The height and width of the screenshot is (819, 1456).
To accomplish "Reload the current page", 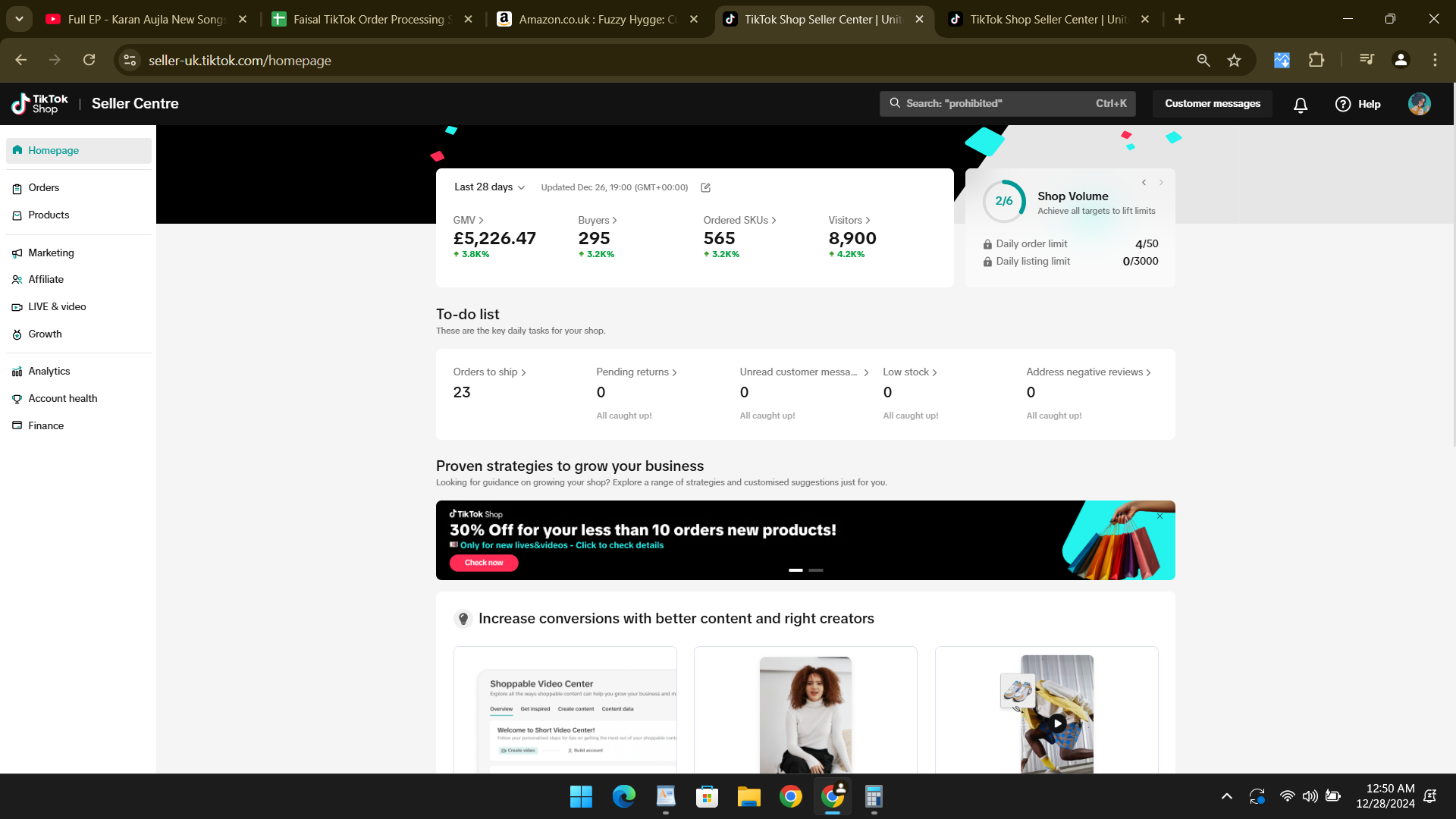I will coord(89,60).
